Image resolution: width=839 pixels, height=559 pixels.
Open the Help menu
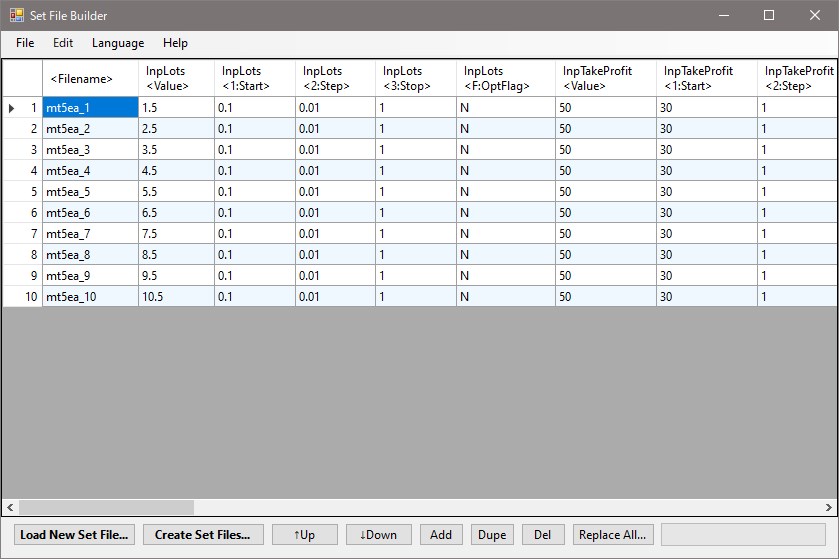tap(175, 43)
